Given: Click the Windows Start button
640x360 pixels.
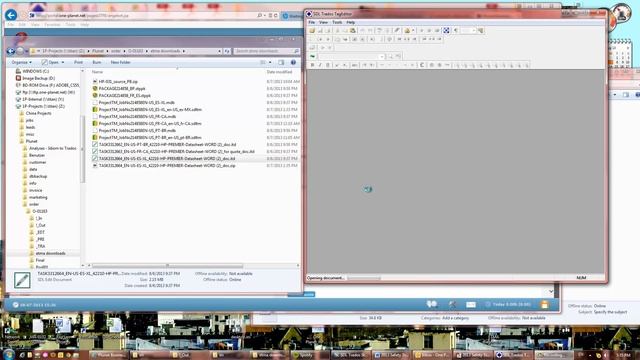Looking at the screenshot, I should [8, 355].
